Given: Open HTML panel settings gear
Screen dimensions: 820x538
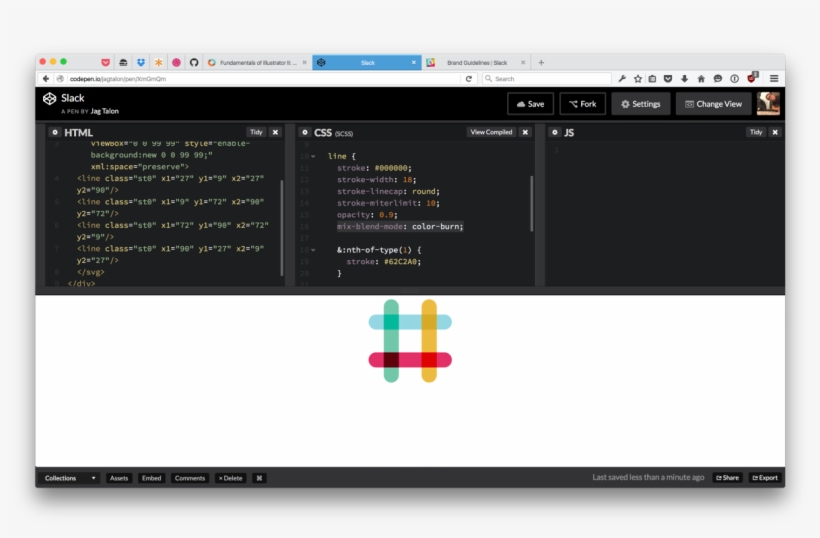Looking at the screenshot, I should point(55,132).
